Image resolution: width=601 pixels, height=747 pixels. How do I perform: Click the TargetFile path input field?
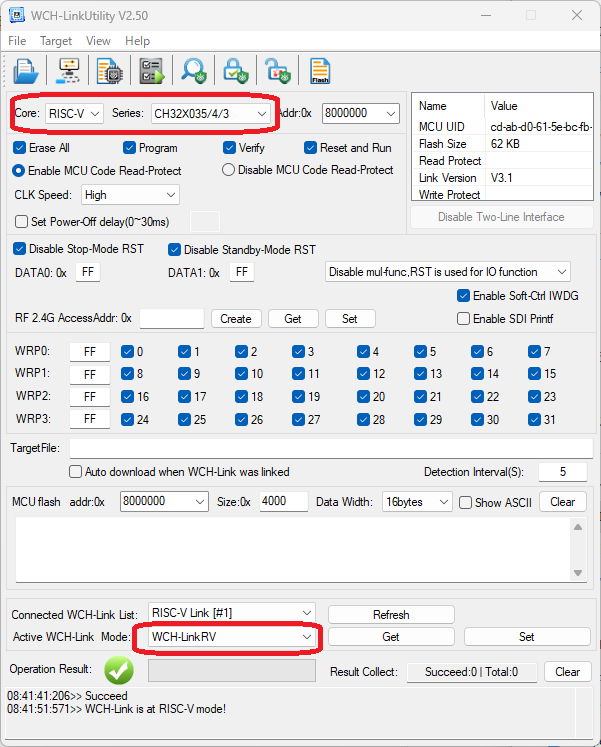click(330, 449)
